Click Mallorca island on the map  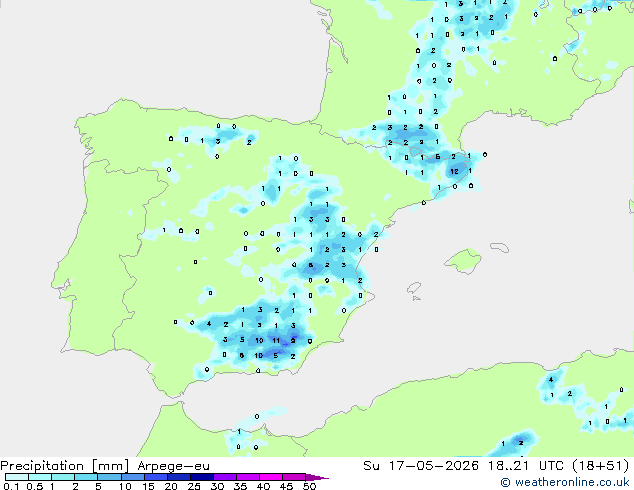[x=463, y=261]
